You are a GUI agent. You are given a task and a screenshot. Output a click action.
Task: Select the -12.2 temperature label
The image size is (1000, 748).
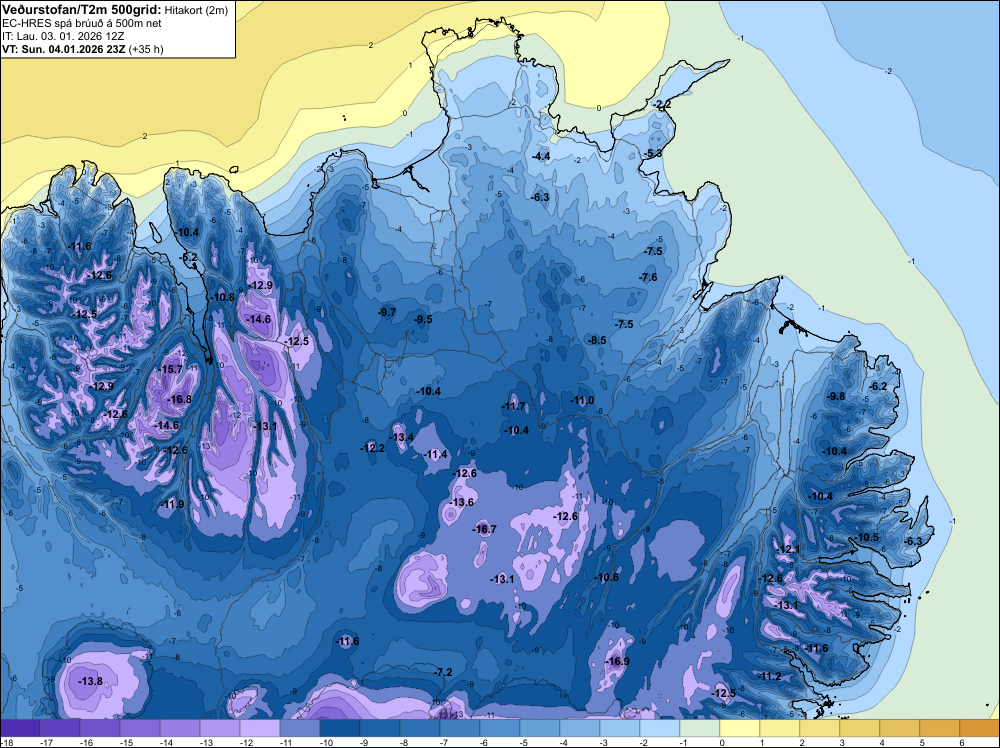tap(372, 448)
